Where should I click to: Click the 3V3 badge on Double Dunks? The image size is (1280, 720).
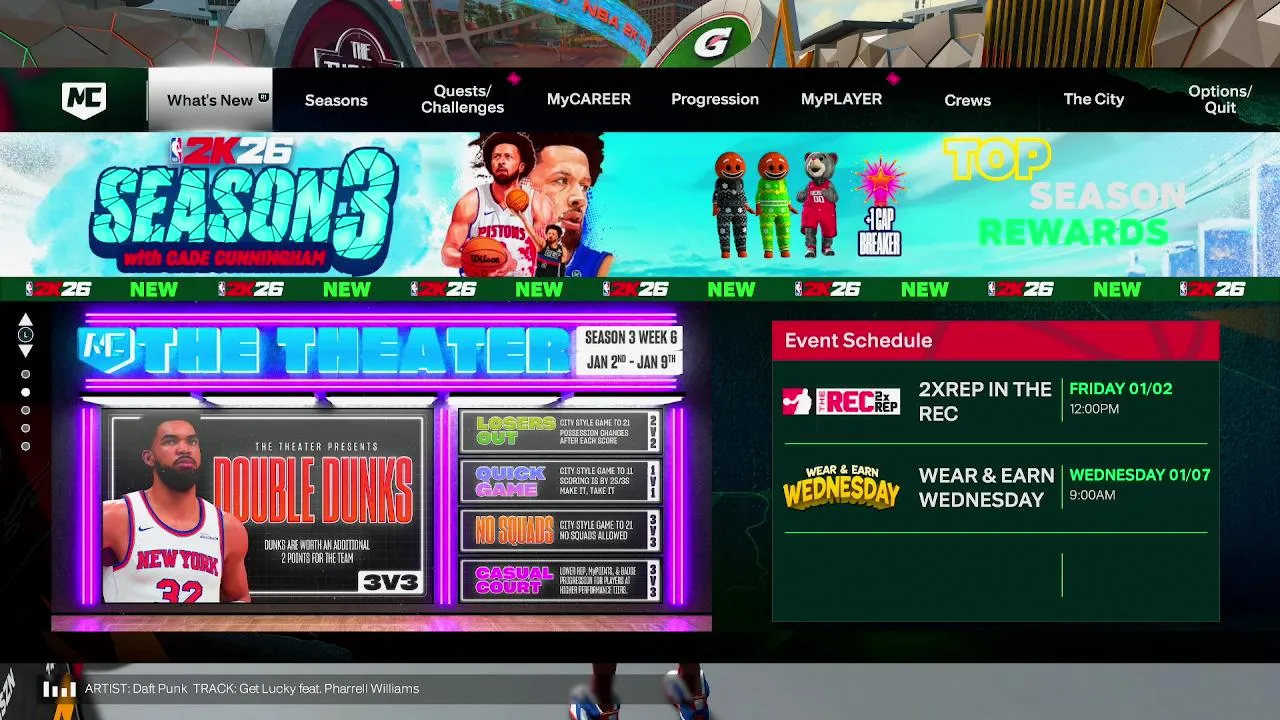389,582
